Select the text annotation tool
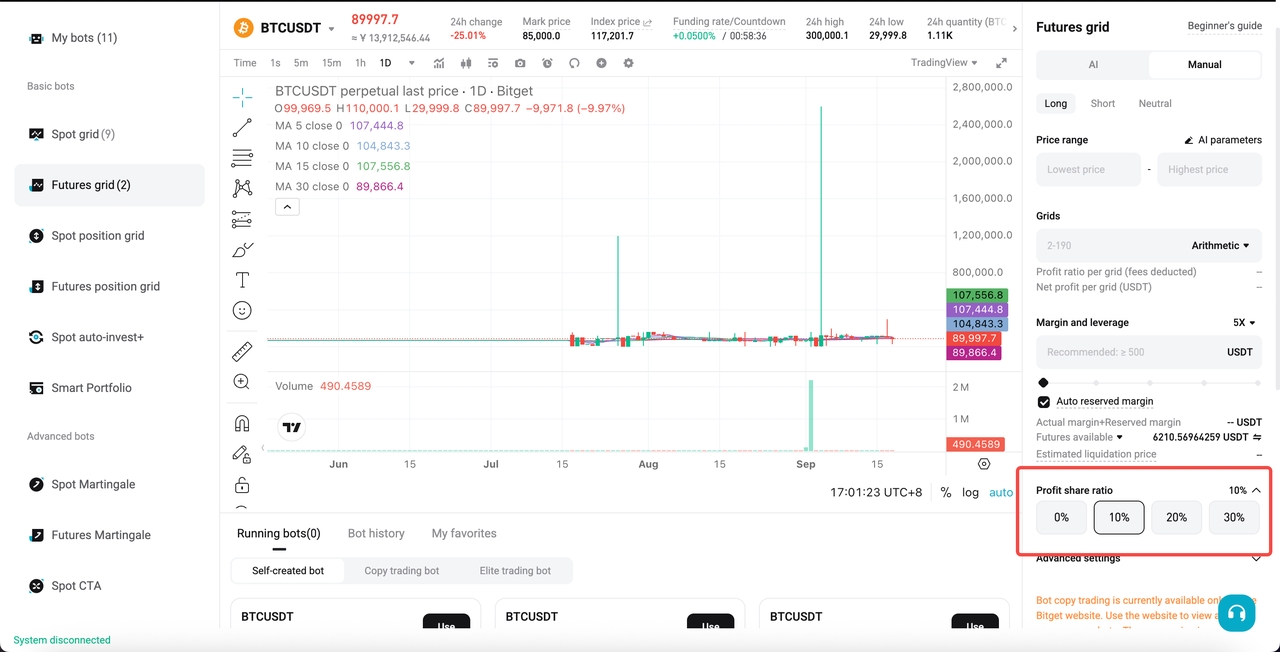This screenshot has height=652, width=1280. [x=242, y=280]
